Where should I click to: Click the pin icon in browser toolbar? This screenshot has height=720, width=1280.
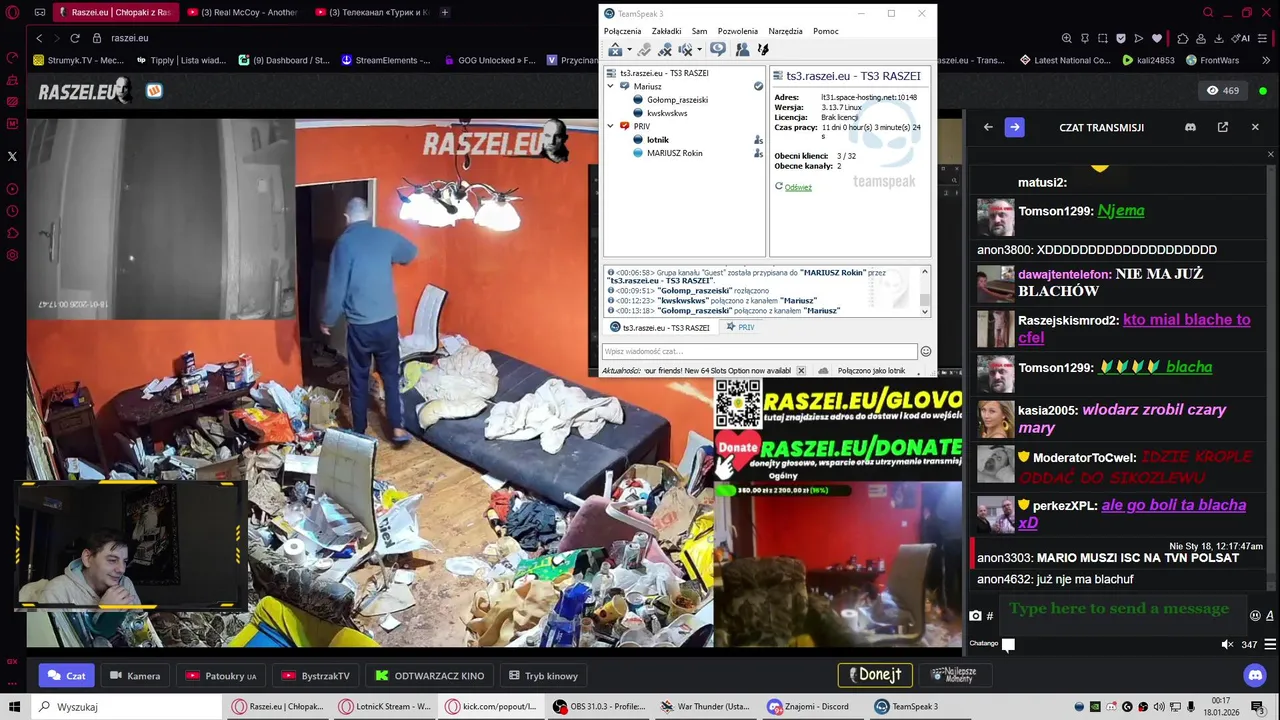tap(1084, 38)
